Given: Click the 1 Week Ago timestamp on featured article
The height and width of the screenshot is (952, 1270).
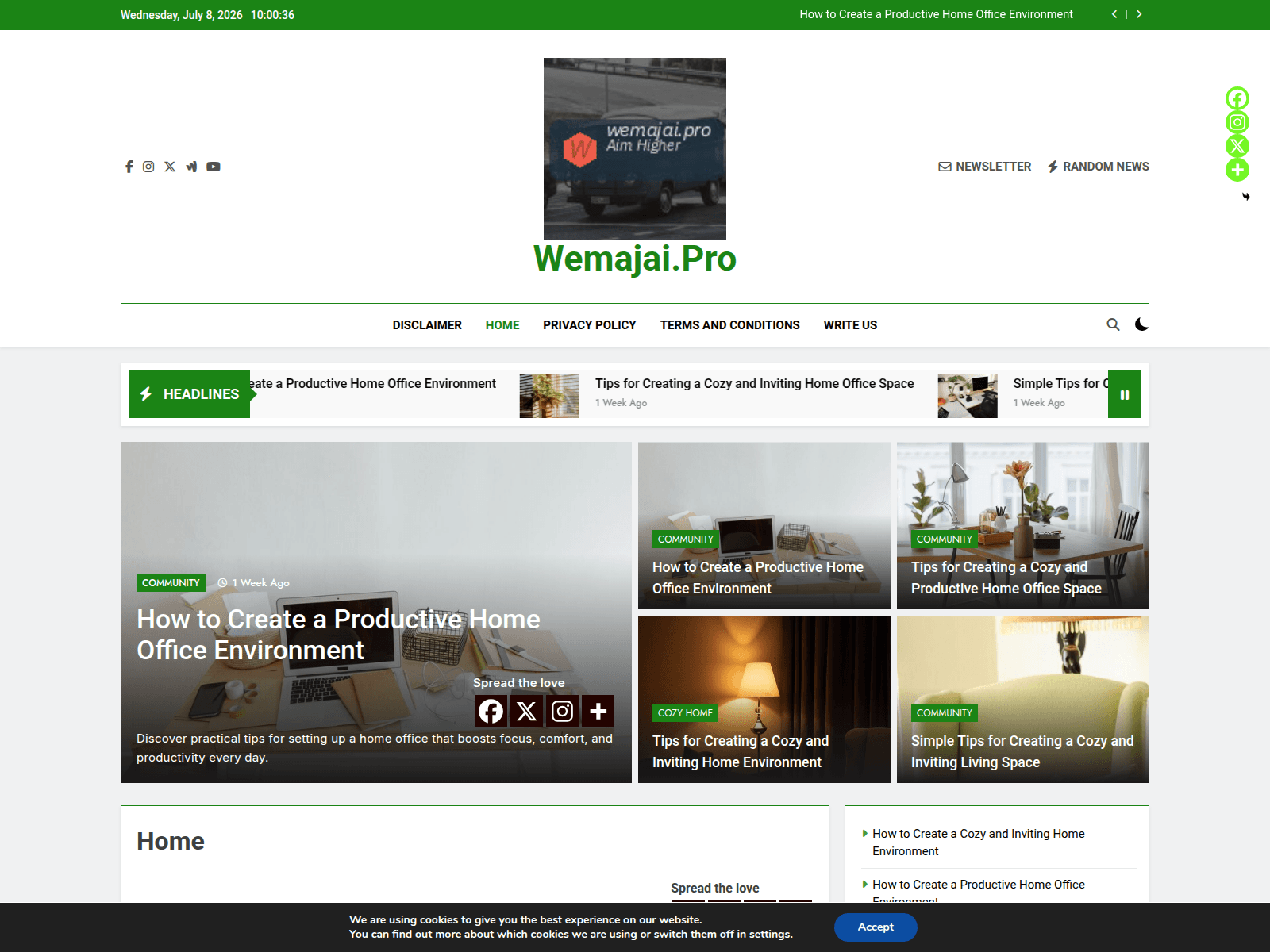Looking at the screenshot, I should pyautogui.click(x=254, y=583).
